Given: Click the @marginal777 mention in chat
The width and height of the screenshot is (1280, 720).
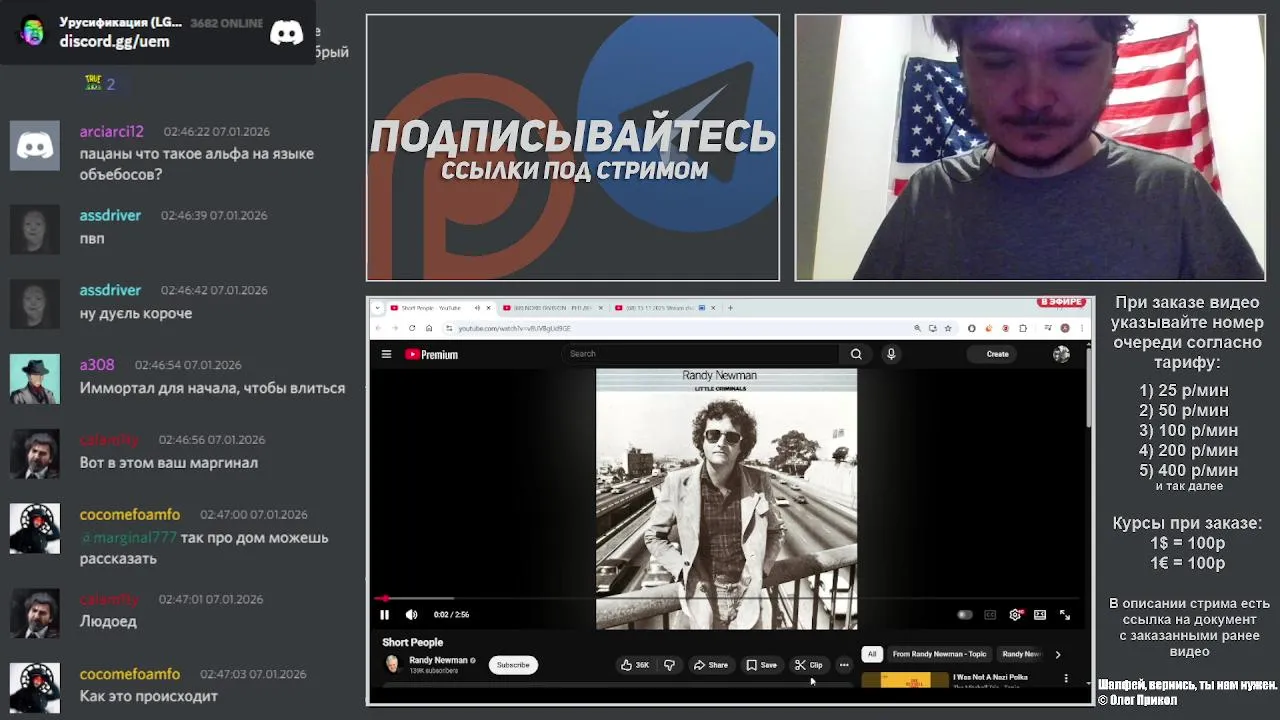Looking at the screenshot, I should click(129, 538).
